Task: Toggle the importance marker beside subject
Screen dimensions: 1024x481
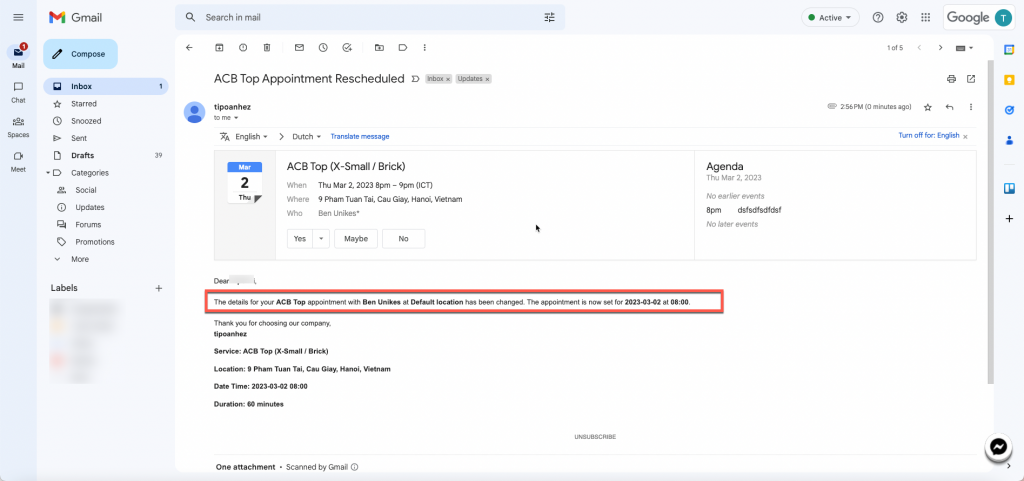Action: pos(415,79)
